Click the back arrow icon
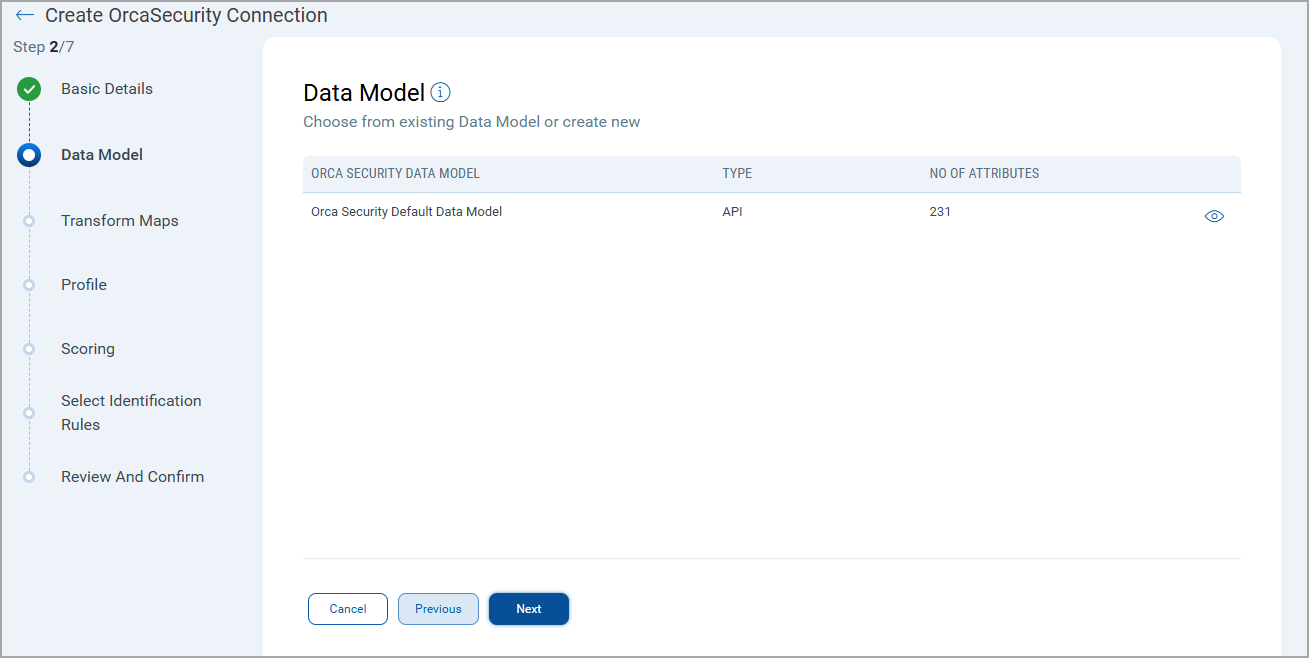The image size is (1309, 658). coord(25,16)
